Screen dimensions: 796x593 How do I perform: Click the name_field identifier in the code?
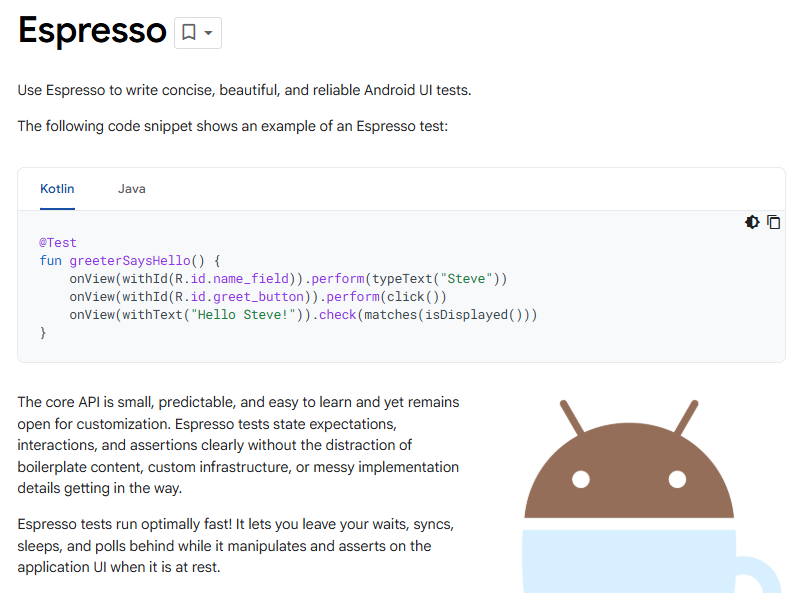251,279
